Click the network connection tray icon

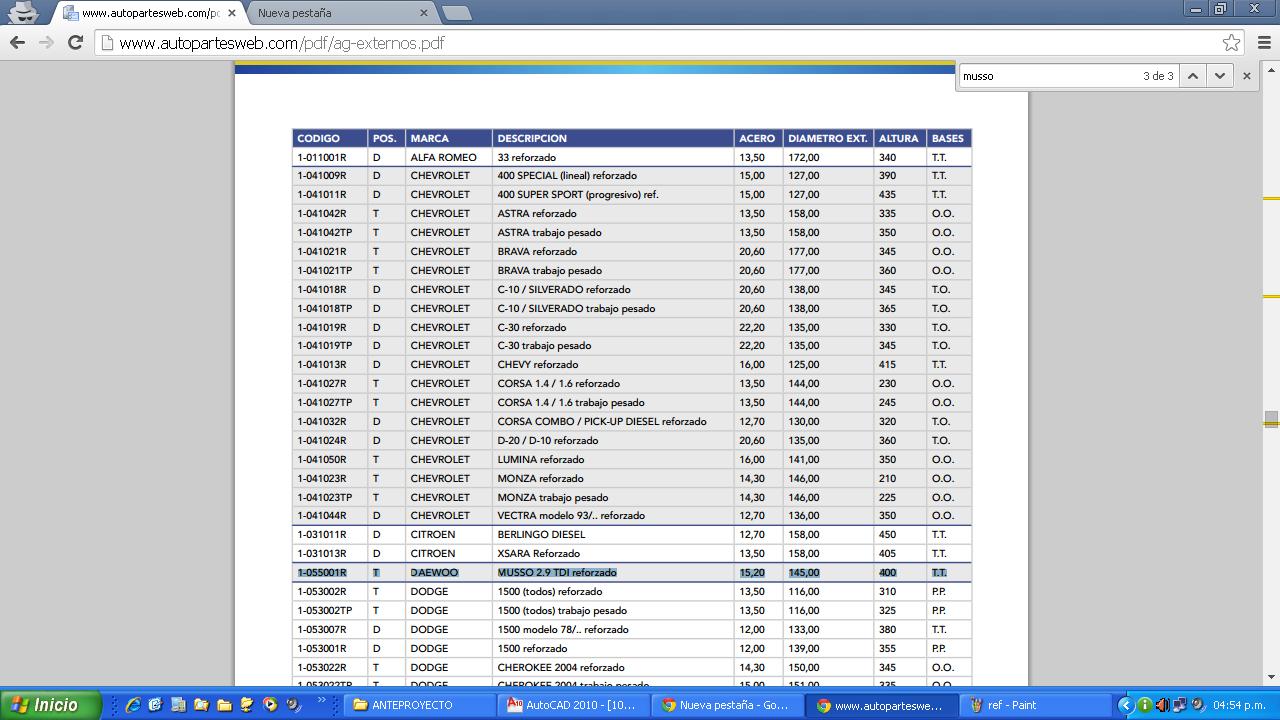[x=1180, y=705]
